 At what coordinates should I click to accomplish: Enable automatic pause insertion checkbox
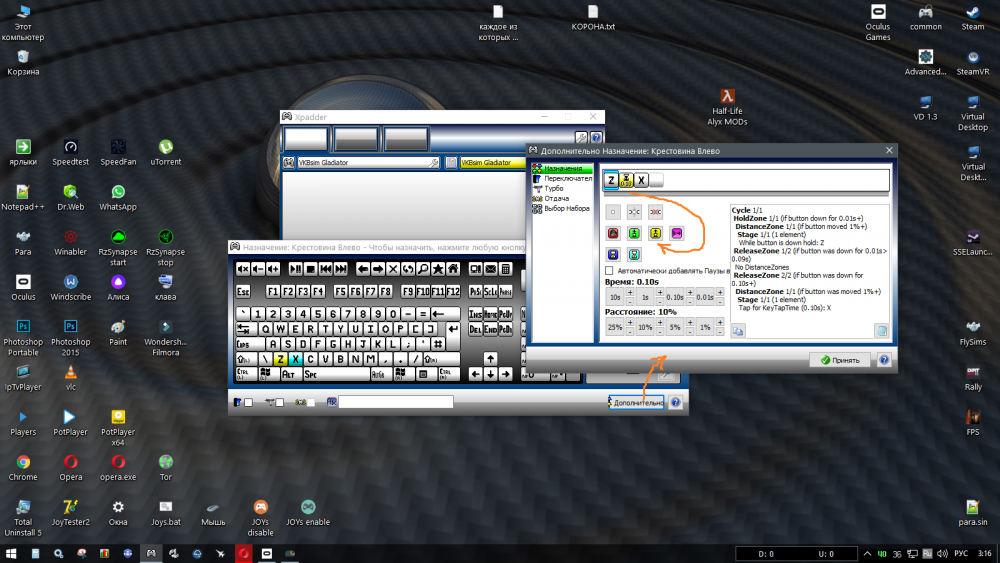click(610, 270)
